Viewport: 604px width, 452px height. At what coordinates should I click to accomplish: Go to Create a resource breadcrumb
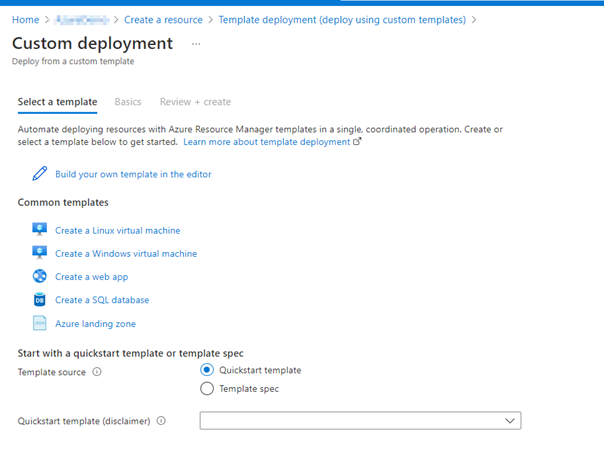pyautogui.click(x=163, y=20)
